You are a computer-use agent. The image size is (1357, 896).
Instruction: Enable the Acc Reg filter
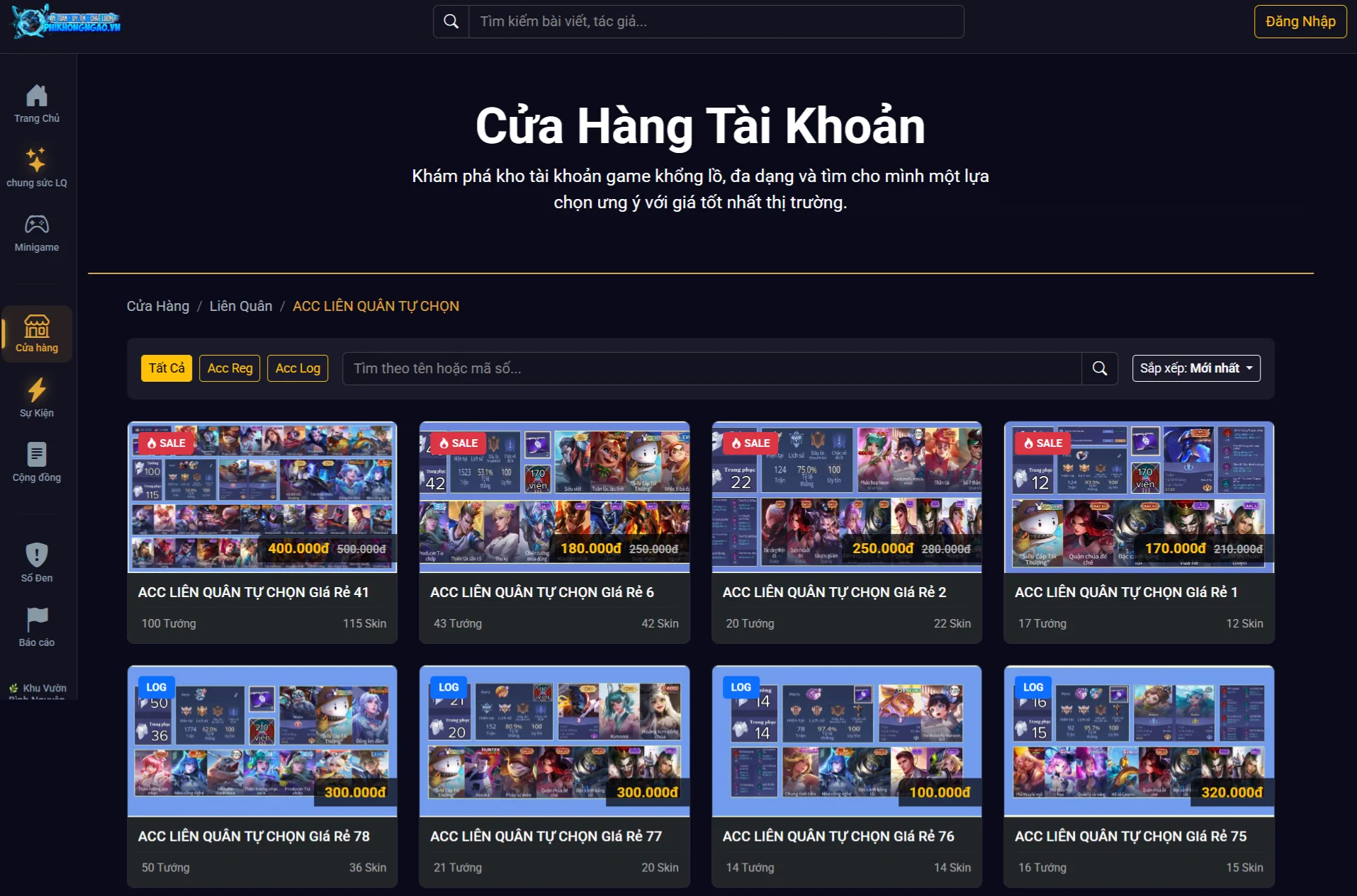pos(229,368)
